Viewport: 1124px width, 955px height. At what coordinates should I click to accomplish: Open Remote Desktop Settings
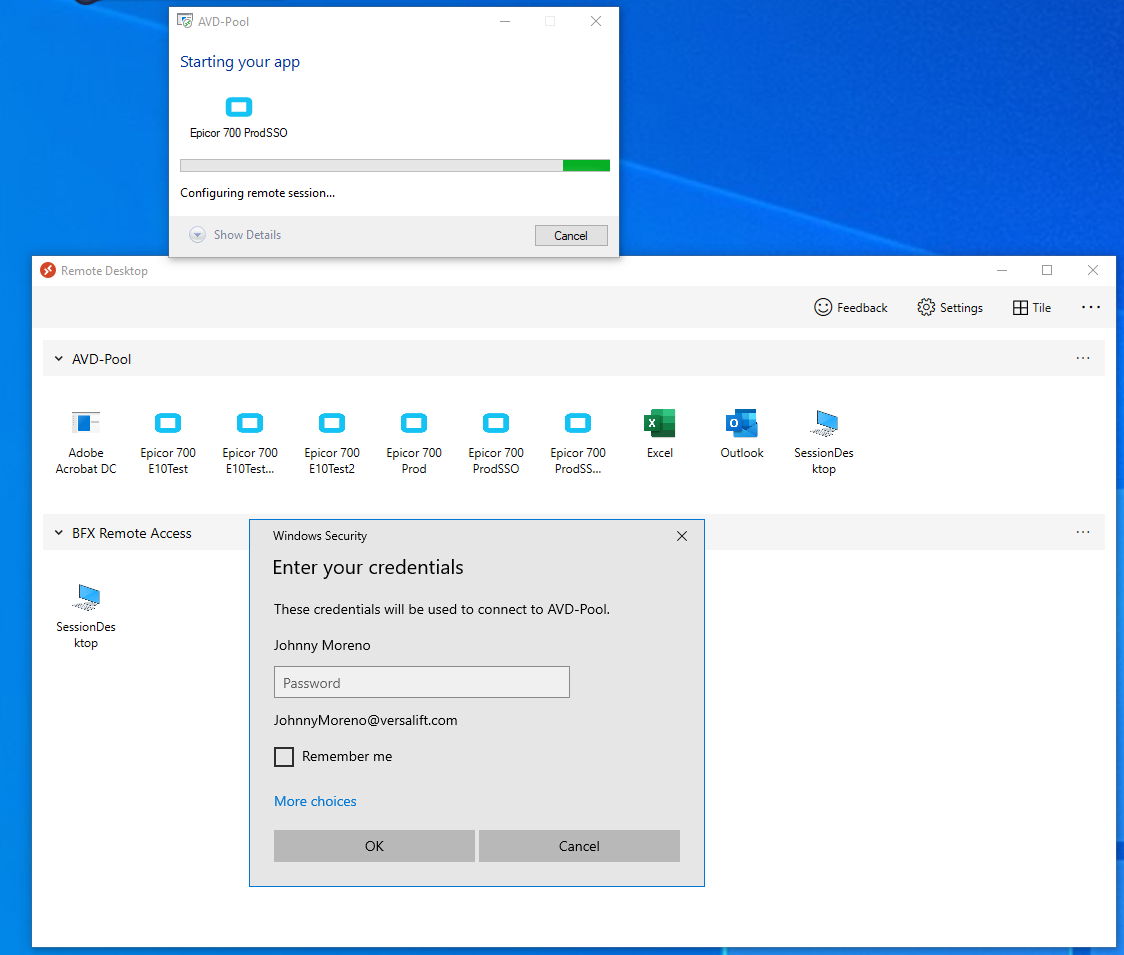[950, 308]
